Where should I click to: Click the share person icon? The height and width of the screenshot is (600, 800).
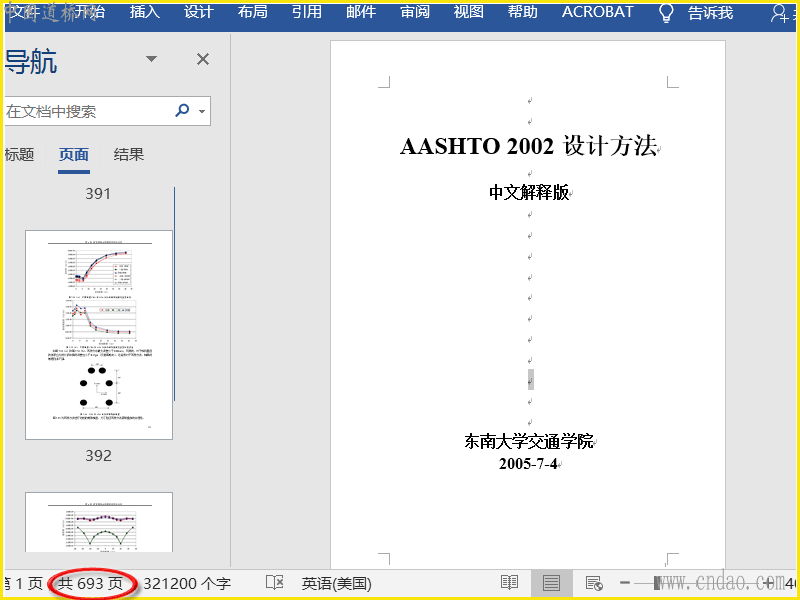pos(779,13)
